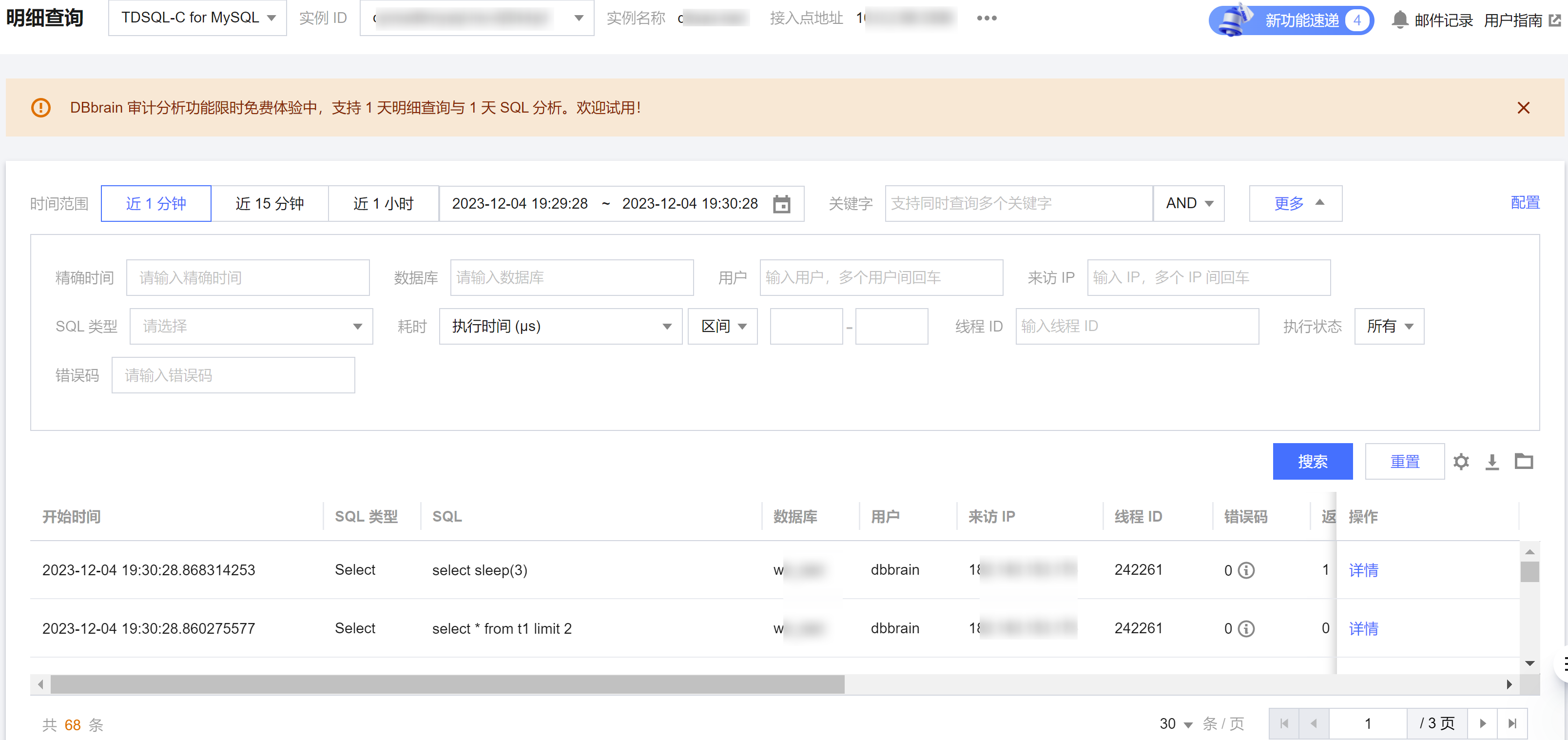Click the 搜索 button

[x=1312, y=461]
